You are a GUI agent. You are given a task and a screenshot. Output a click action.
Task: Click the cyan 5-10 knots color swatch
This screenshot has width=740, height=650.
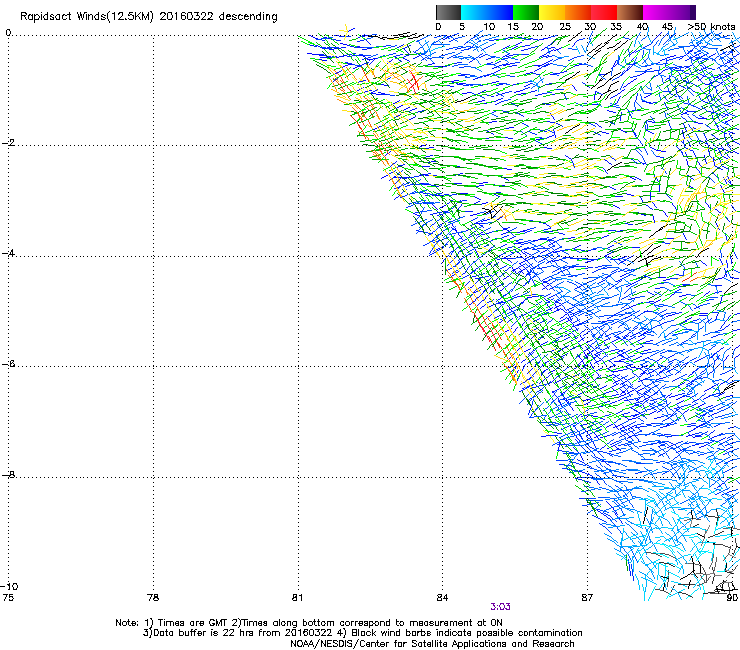(474, 12)
